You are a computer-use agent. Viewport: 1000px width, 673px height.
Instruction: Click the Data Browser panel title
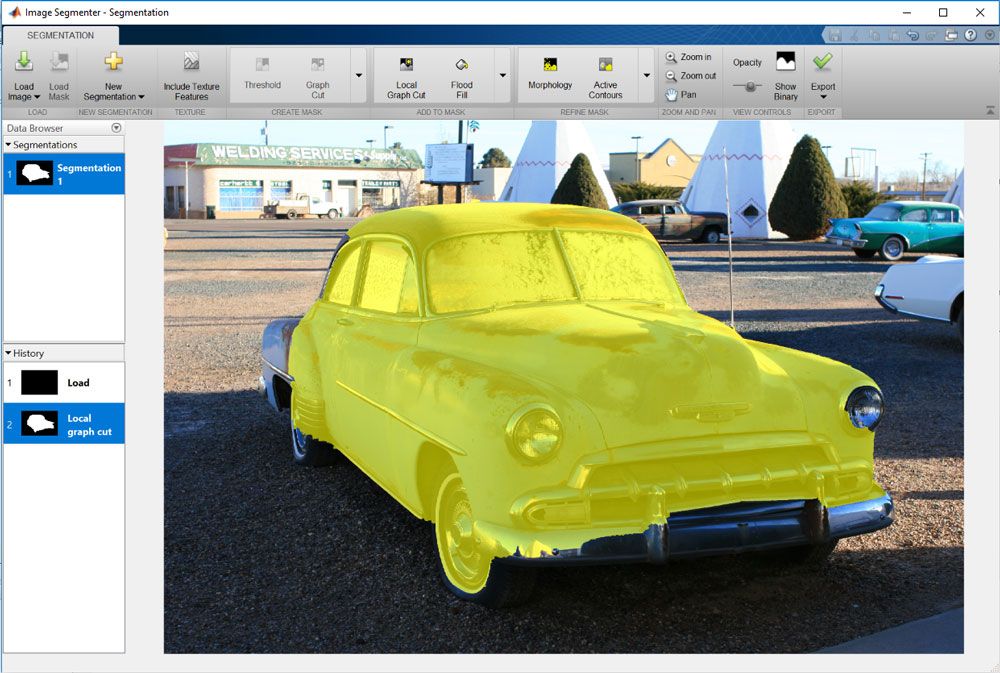click(x=35, y=128)
